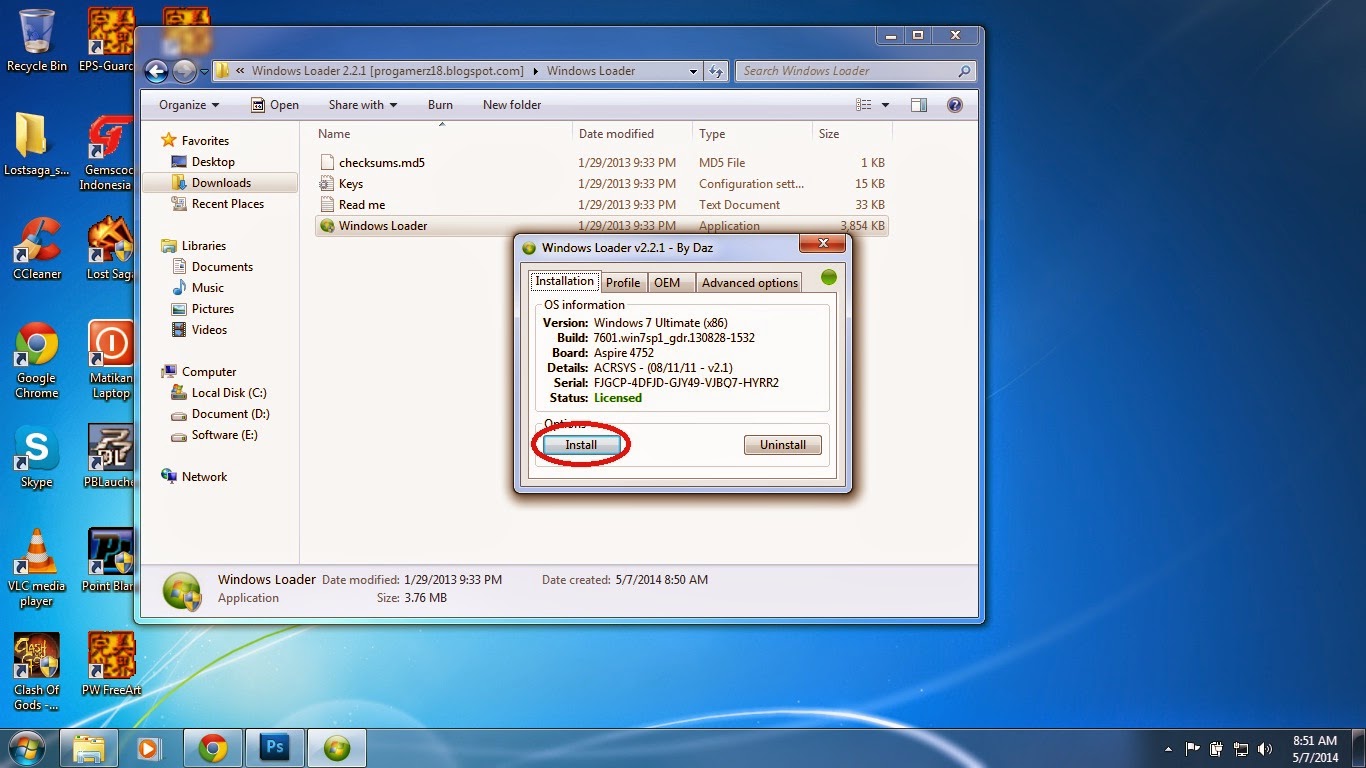Launch PBLauncher desktop shortcut

[x=110, y=458]
